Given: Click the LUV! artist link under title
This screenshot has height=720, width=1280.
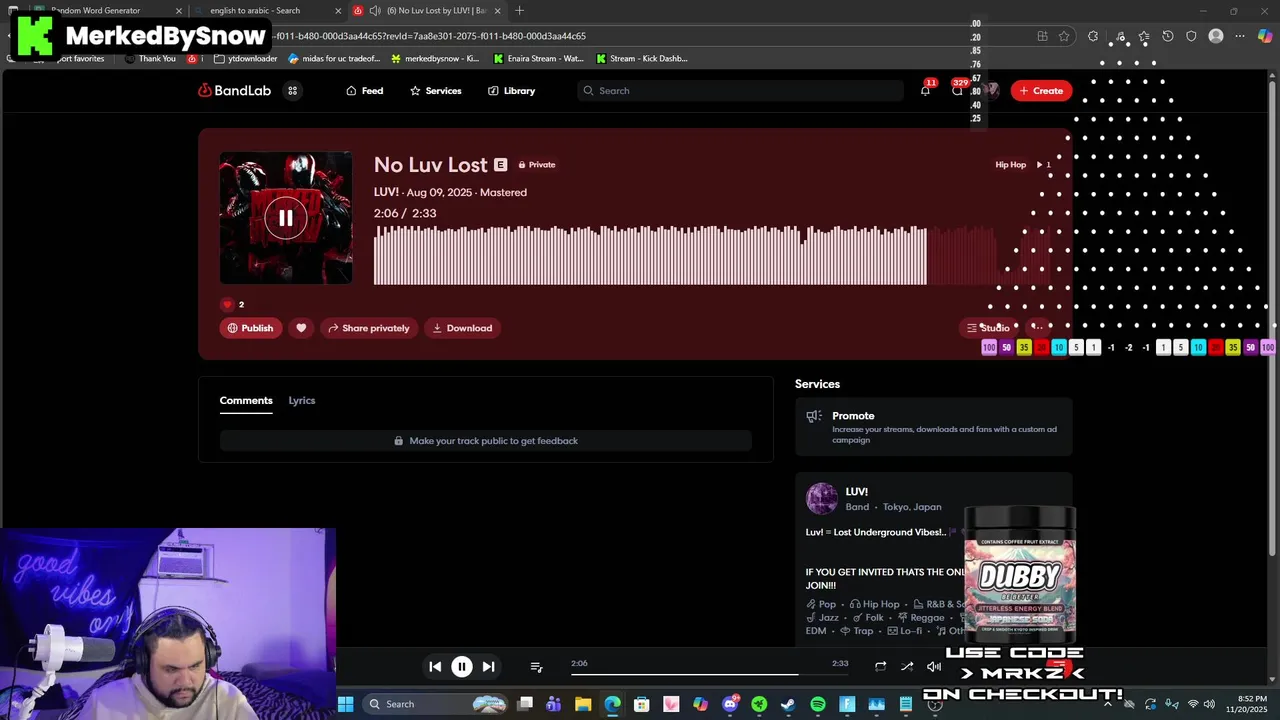Looking at the screenshot, I should (x=386, y=192).
